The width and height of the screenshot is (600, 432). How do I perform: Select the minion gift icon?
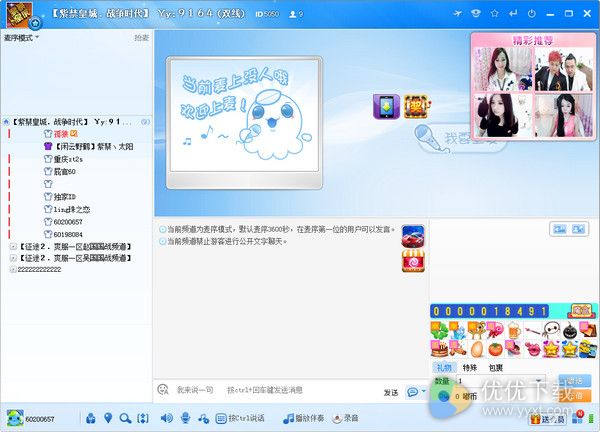[588, 349]
